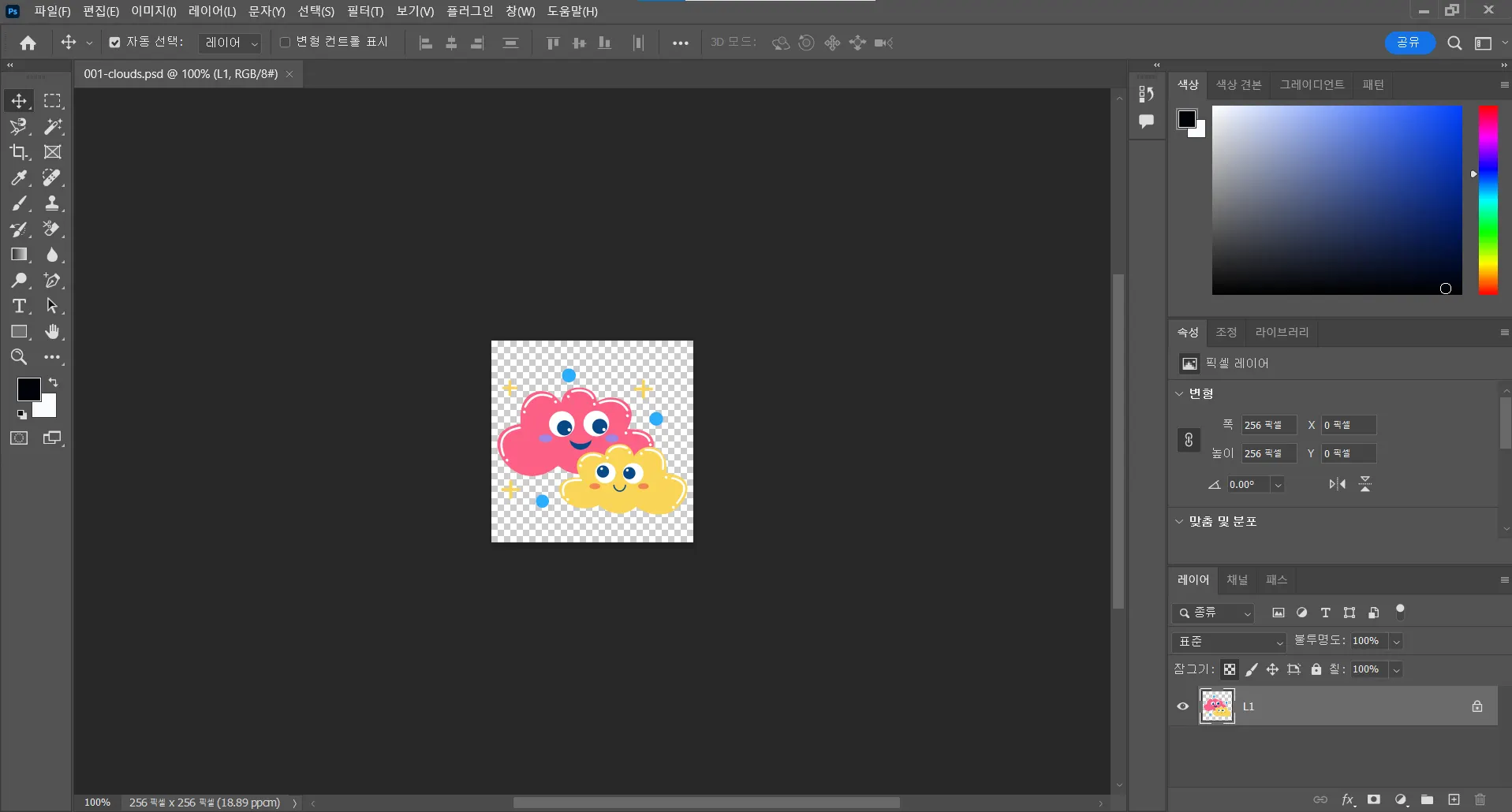This screenshot has height=812, width=1512.
Task: Choose the Eyedropper tool
Action: point(19,178)
